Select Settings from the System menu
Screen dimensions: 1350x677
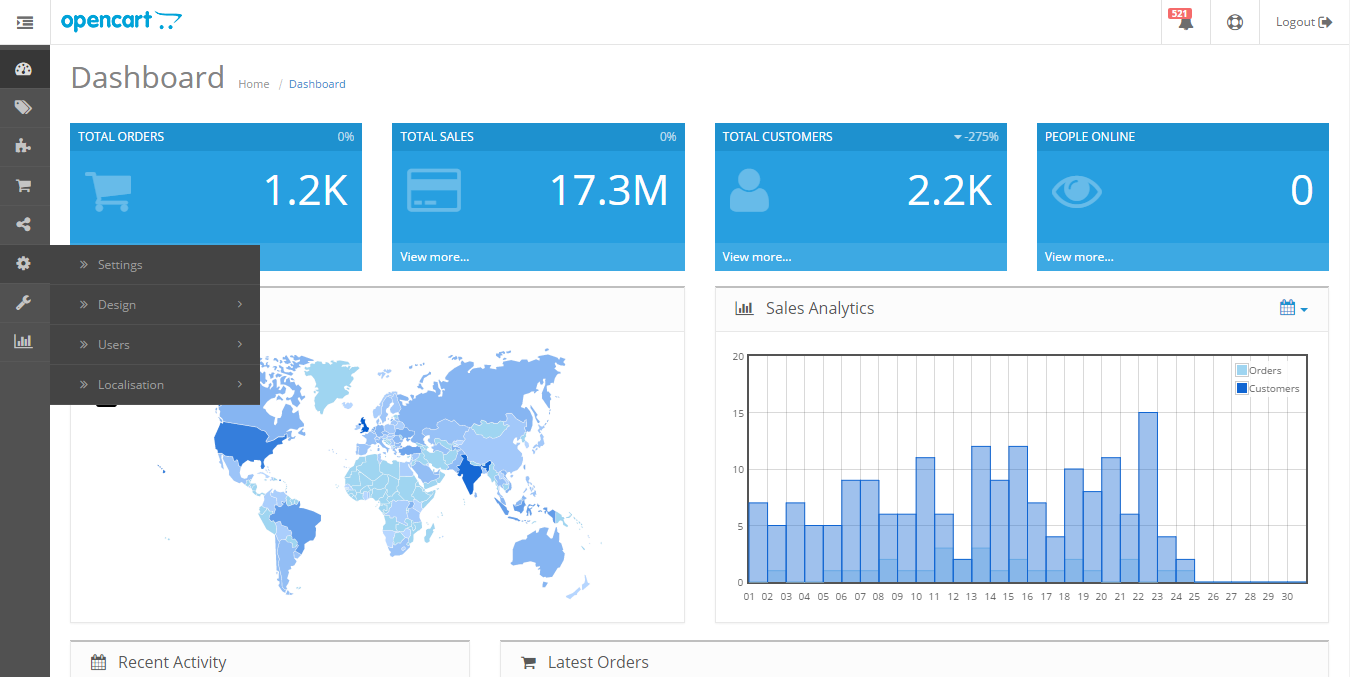pos(120,265)
